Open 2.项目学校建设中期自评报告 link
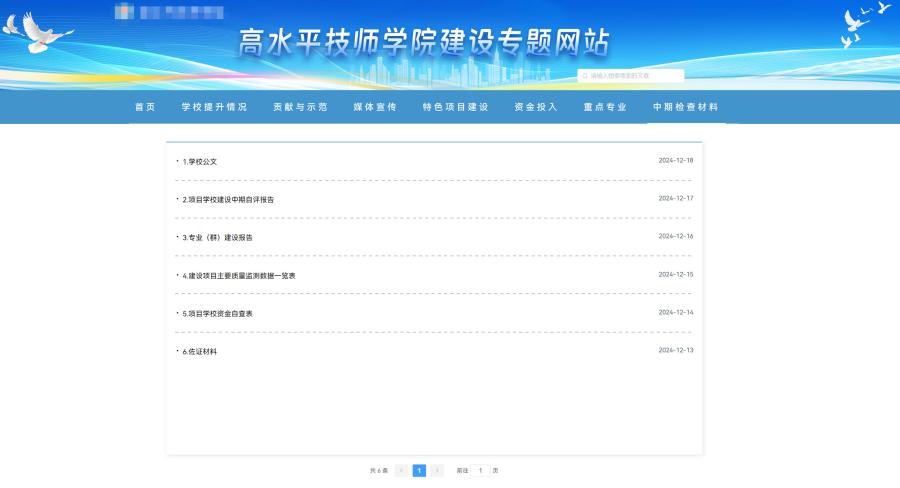The image size is (900, 488). tap(228, 199)
